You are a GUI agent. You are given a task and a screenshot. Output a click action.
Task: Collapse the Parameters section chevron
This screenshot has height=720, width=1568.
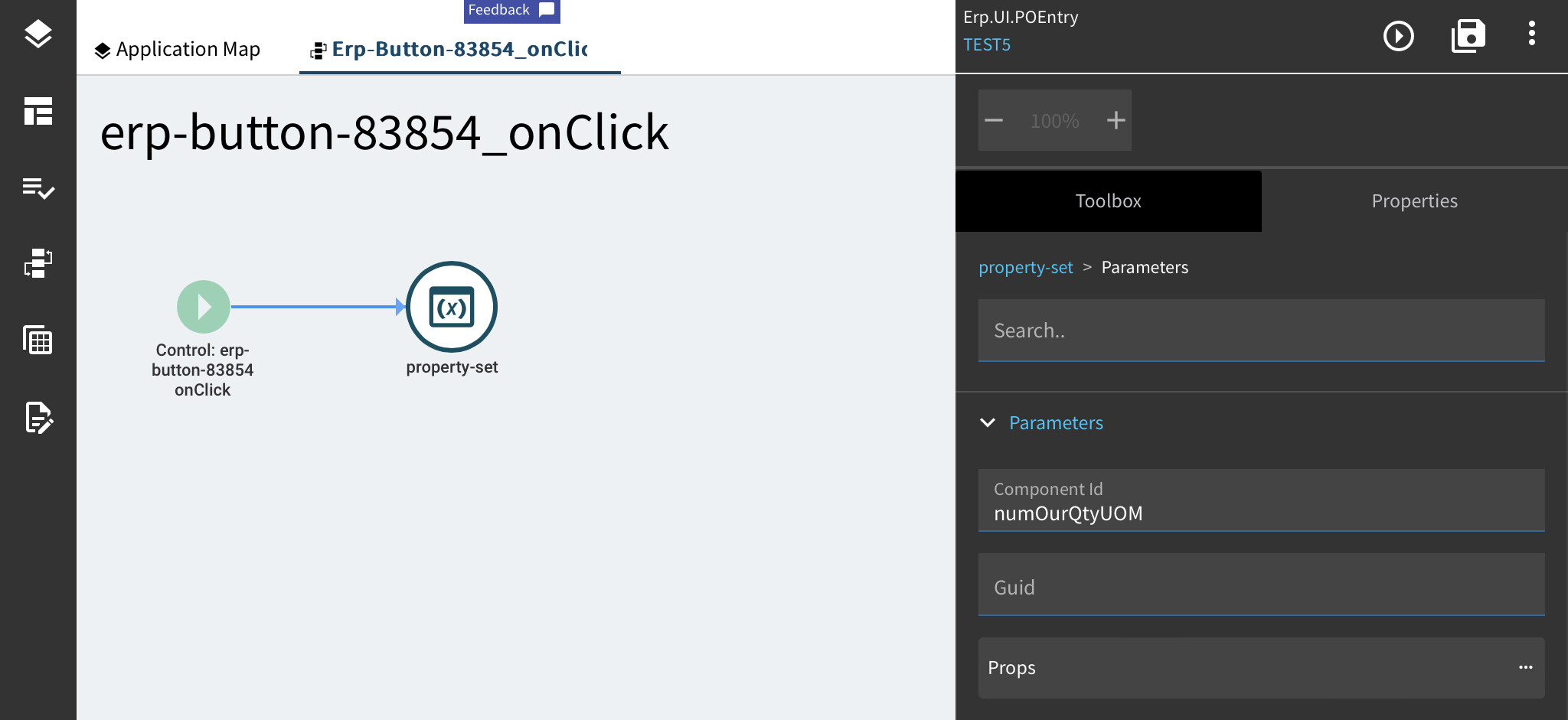988,423
